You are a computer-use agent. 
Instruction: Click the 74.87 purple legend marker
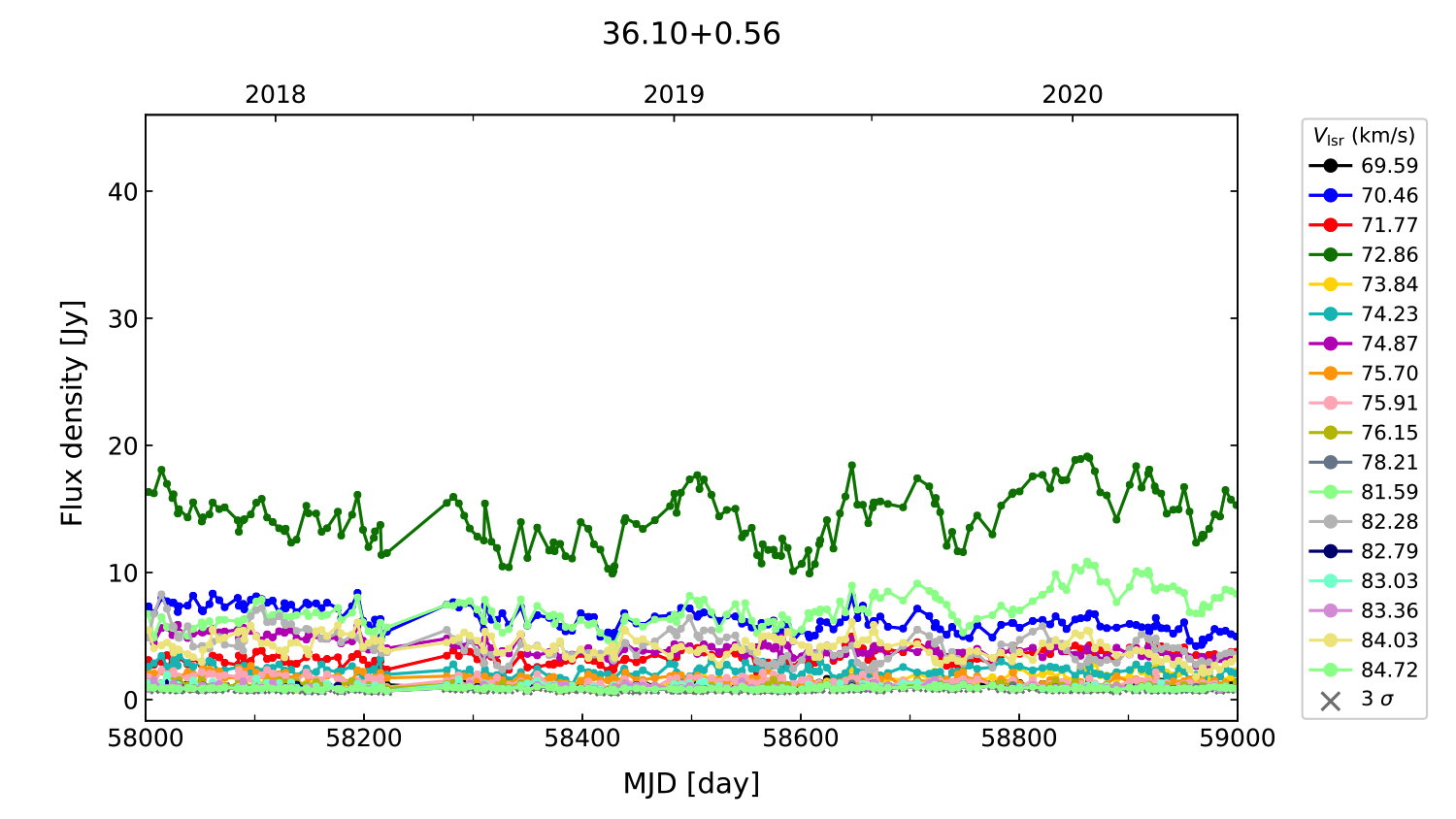[x=1330, y=344]
